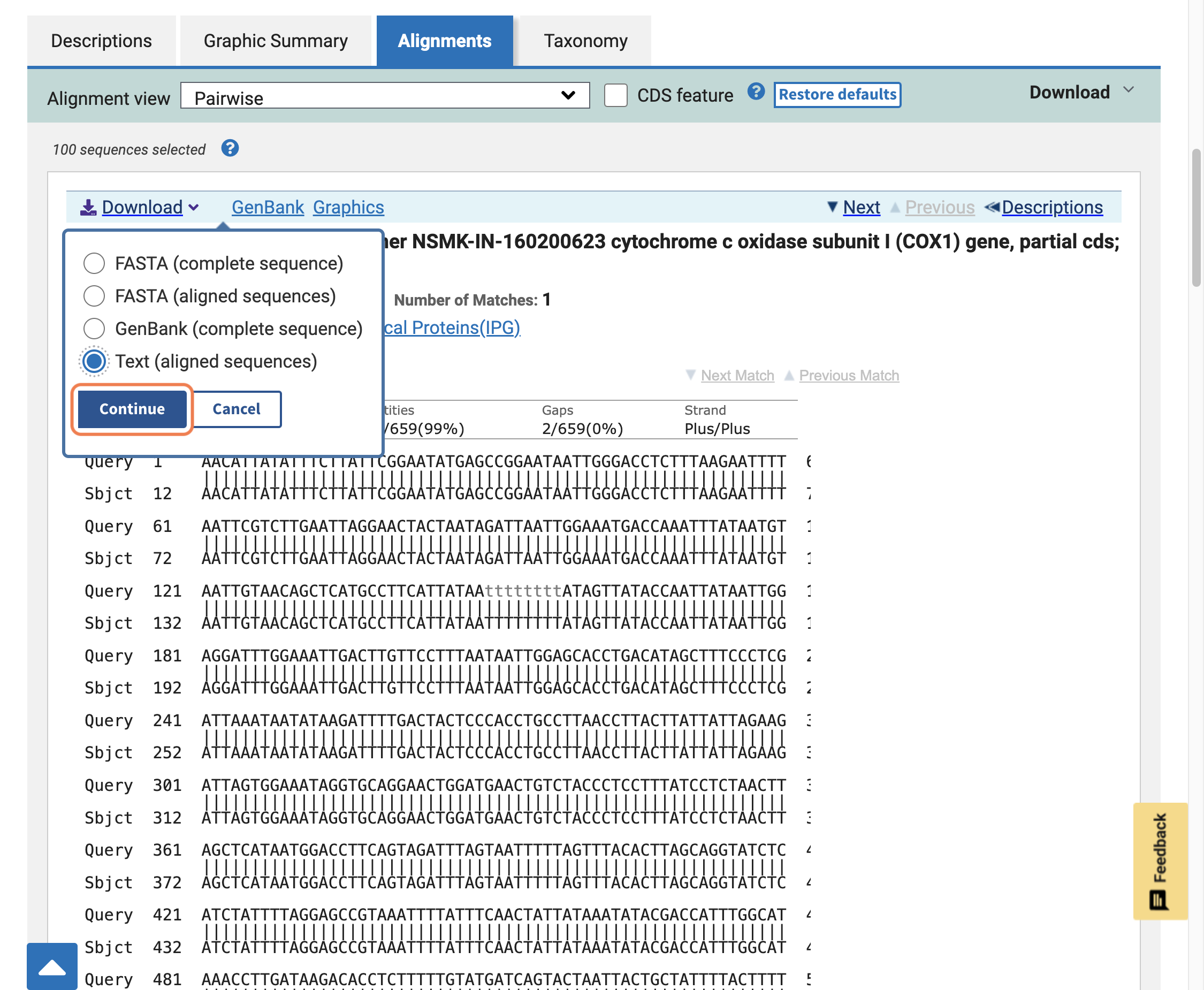1204x990 pixels.
Task: Open Identical Proteins(IPG) link
Action: (x=452, y=328)
